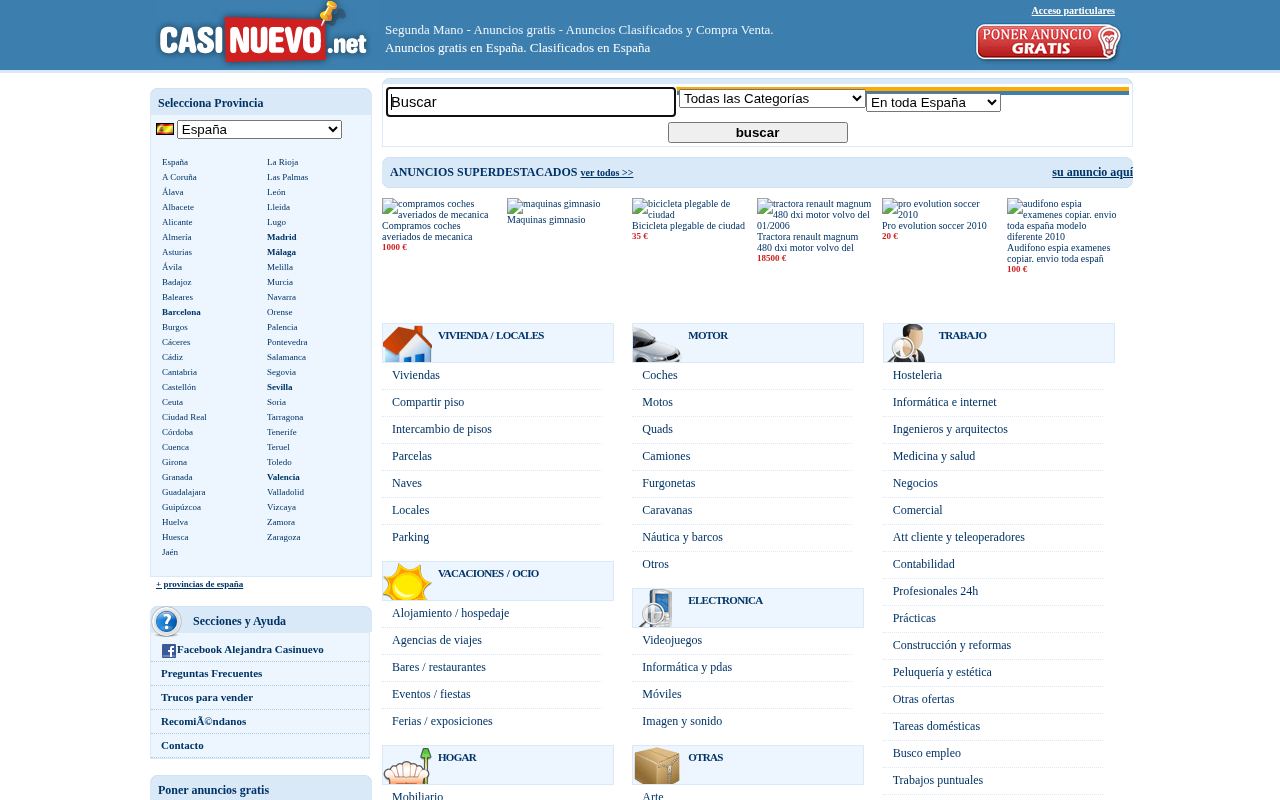Open the Preguntas Frecuentes menu item
This screenshot has width=1280, height=800.
[x=212, y=673]
